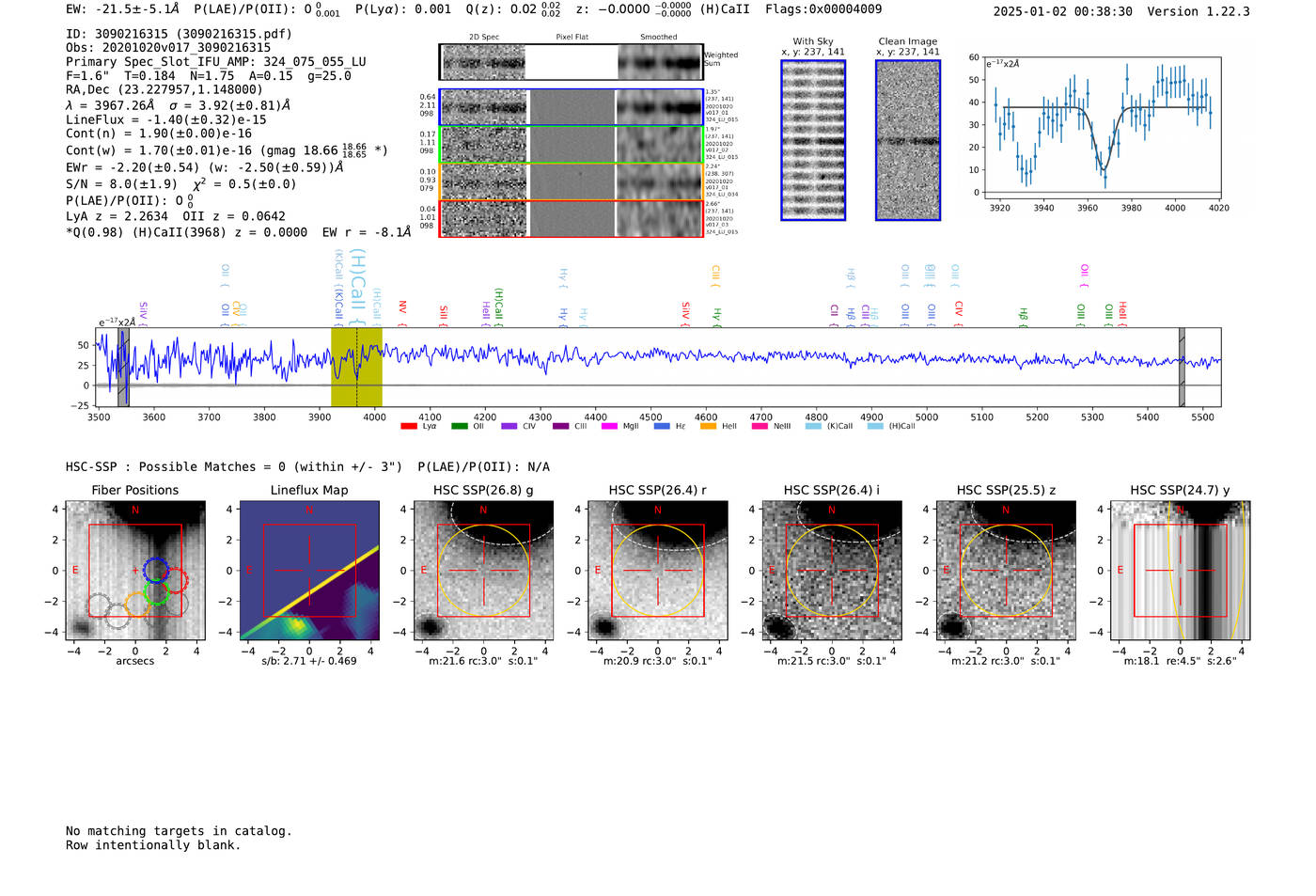Select the orange HeII legend swatch
This screenshot has height=896, width=1316.
click(x=708, y=426)
